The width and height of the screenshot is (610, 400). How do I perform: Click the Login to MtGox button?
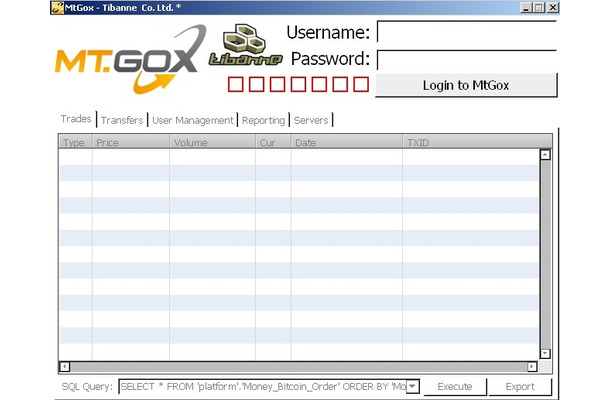[x=466, y=85]
